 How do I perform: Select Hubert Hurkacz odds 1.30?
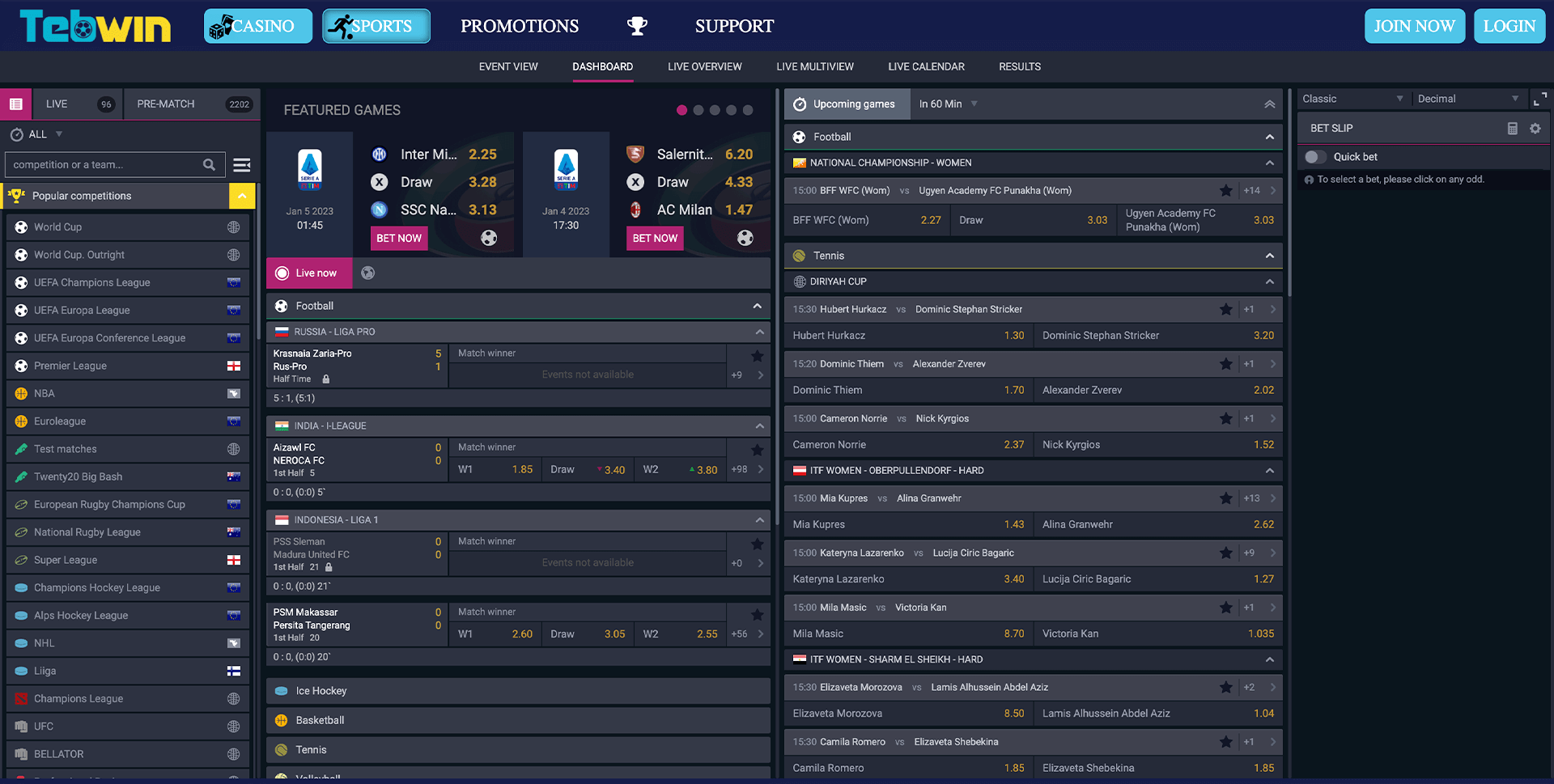click(908, 335)
